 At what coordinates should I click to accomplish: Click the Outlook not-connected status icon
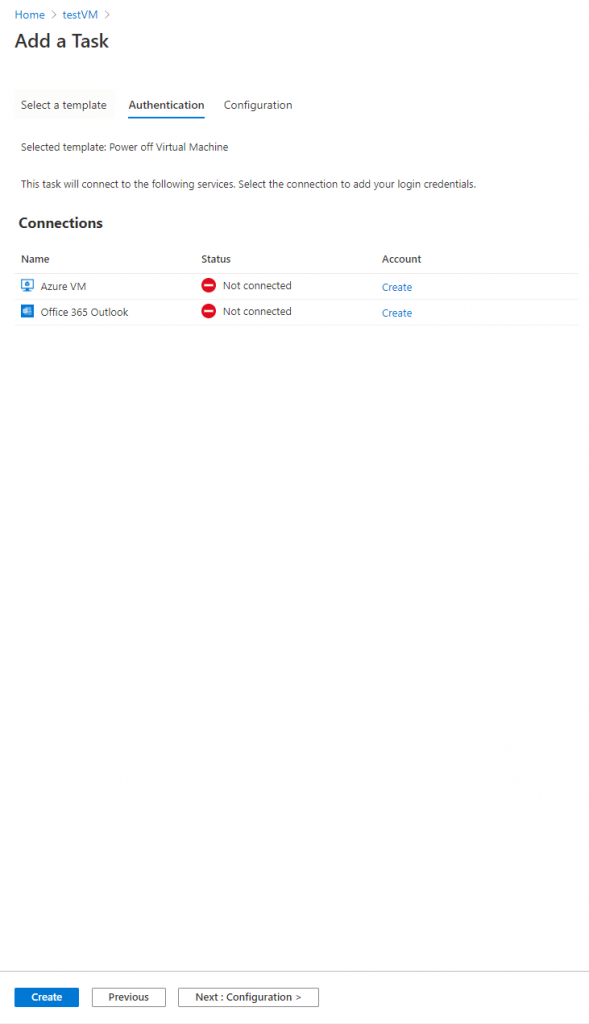click(208, 312)
